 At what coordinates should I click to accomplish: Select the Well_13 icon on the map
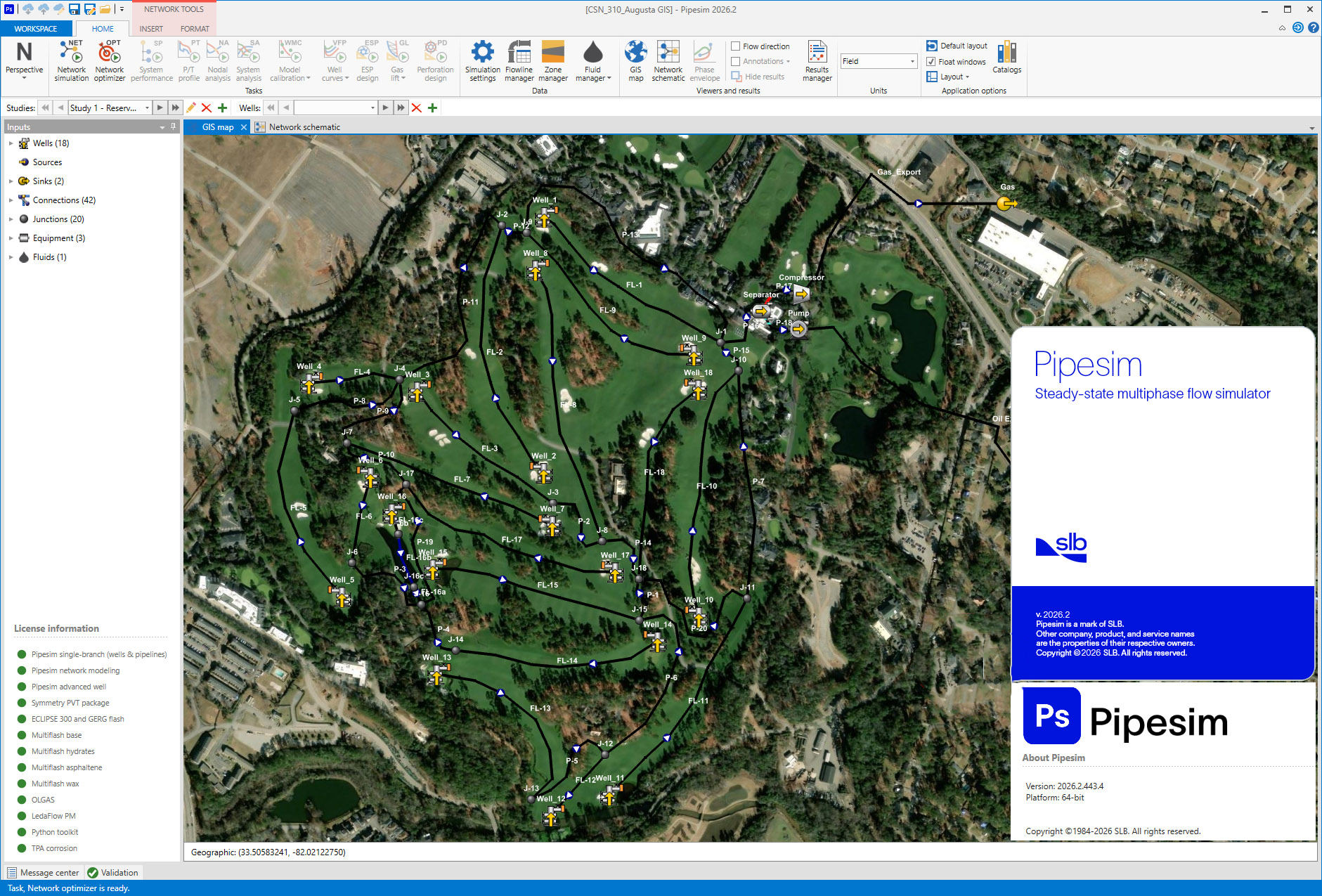(x=437, y=675)
